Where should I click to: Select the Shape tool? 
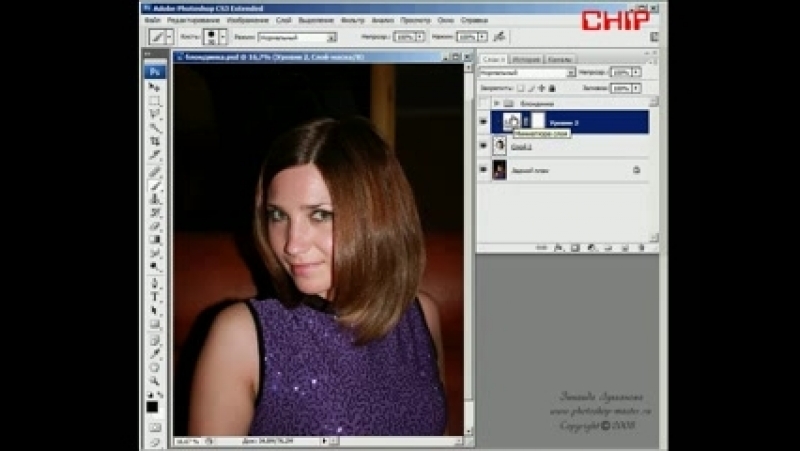[x=155, y=323]
